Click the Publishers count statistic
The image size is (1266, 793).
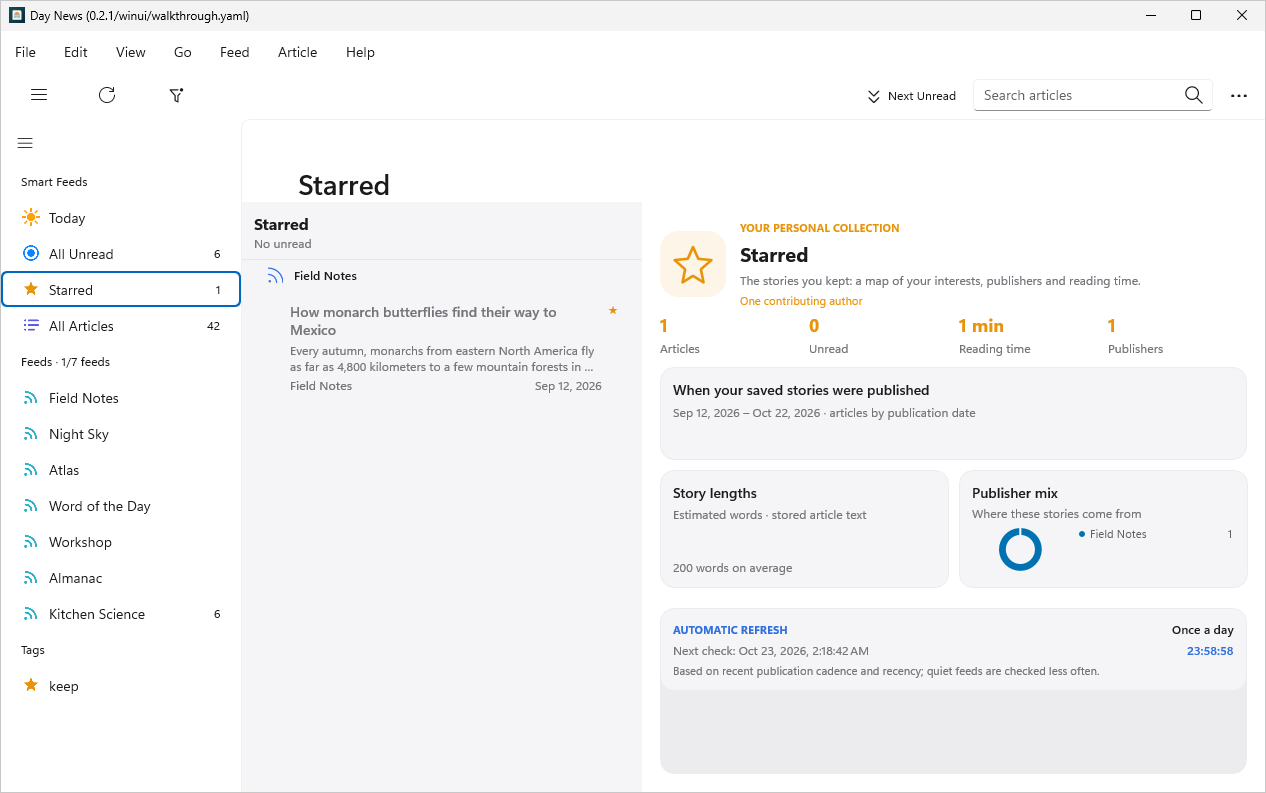1135,336
